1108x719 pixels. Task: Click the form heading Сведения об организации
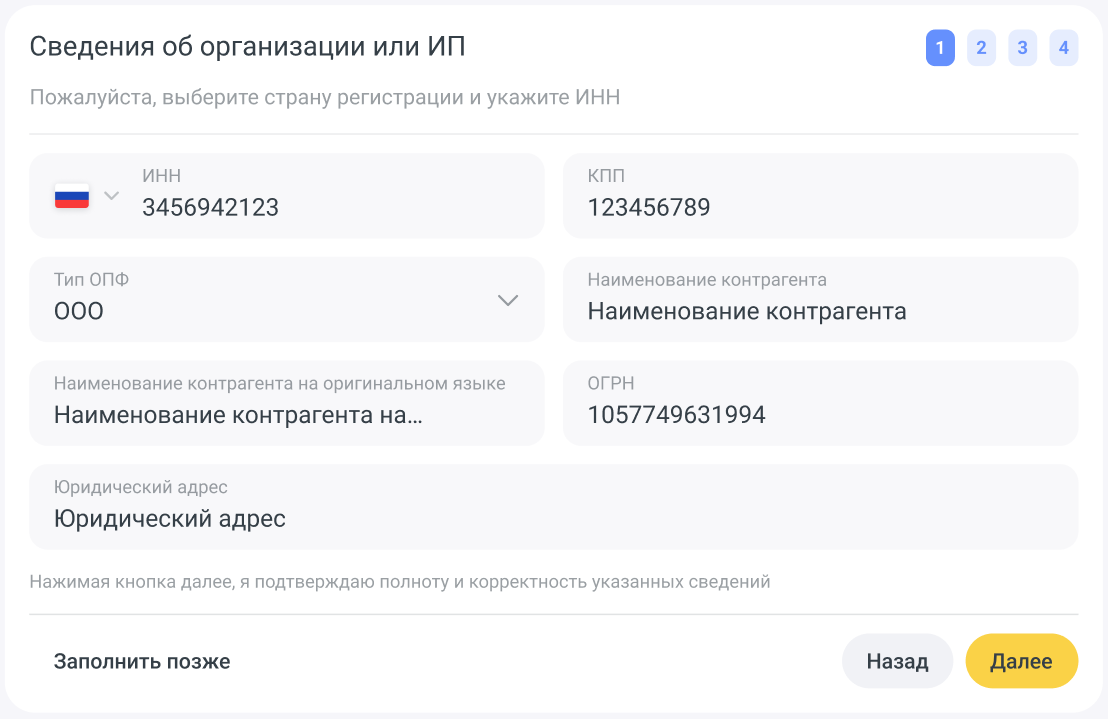(x=247, y=46)
